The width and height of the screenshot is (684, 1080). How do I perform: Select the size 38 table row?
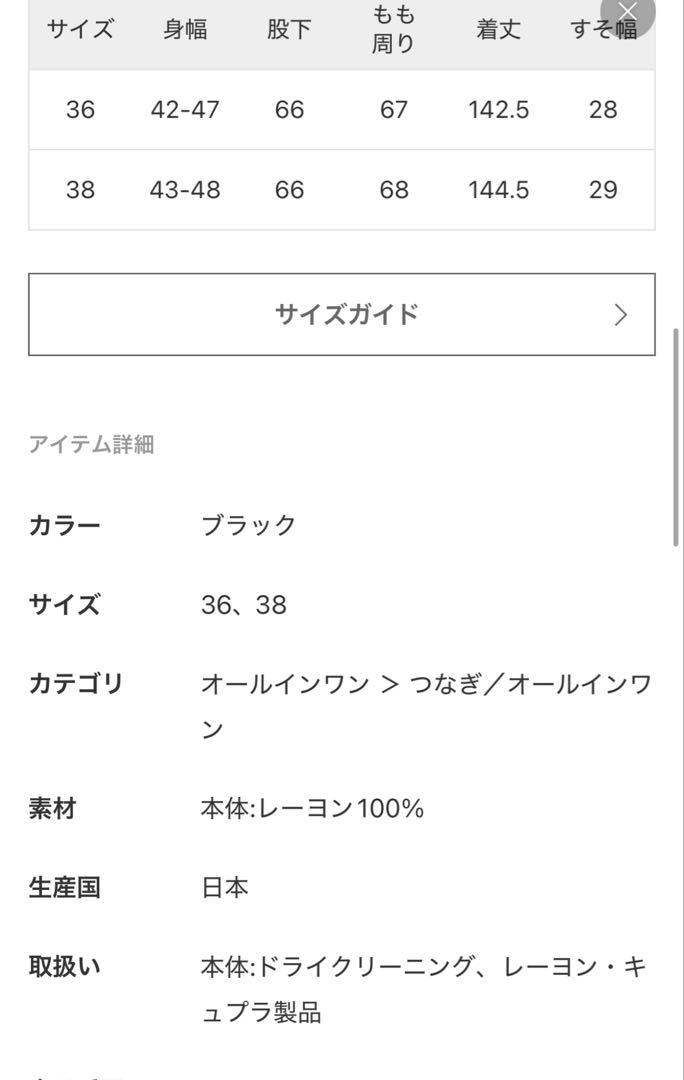(342, 189)
